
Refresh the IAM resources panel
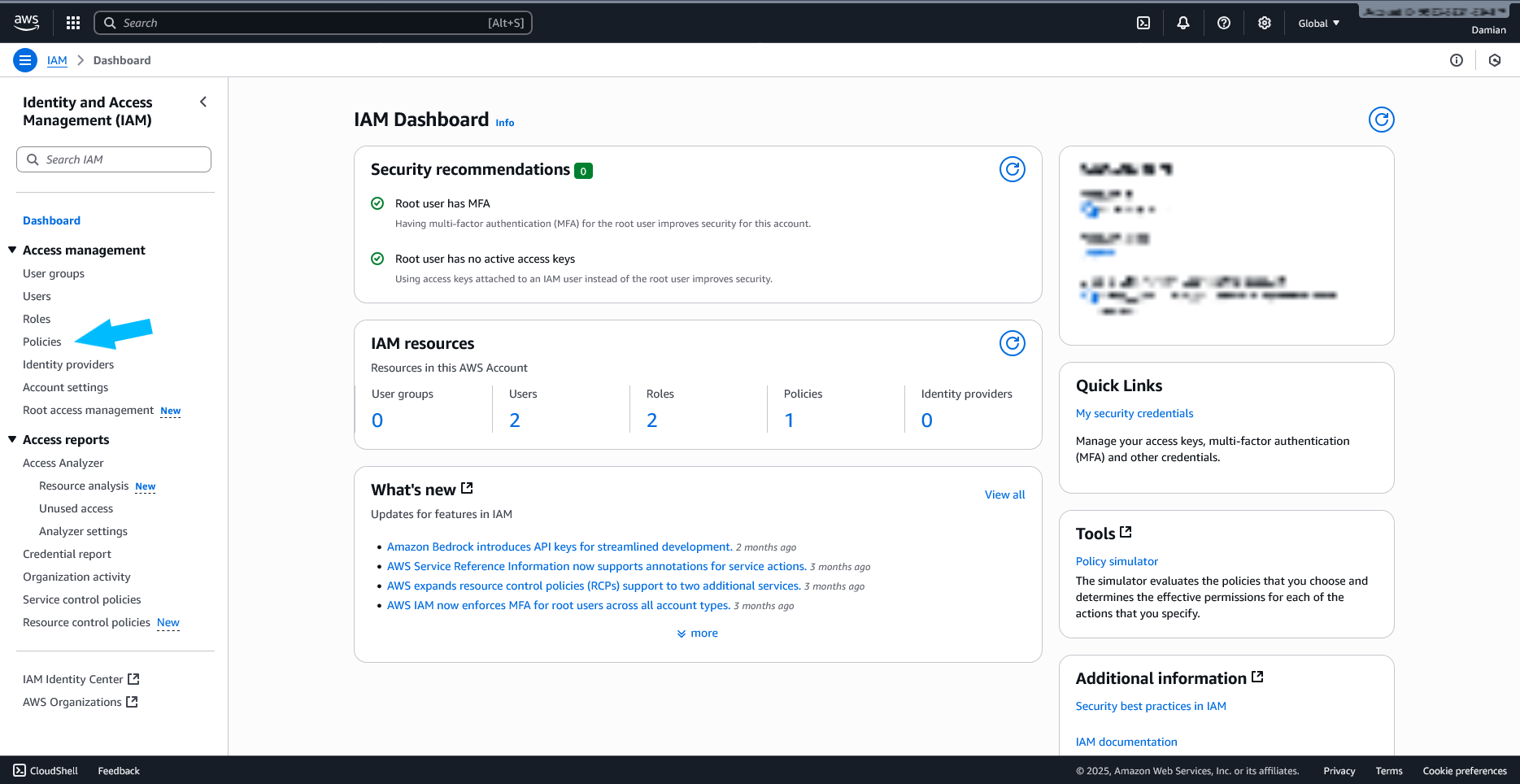[1012, 343]
